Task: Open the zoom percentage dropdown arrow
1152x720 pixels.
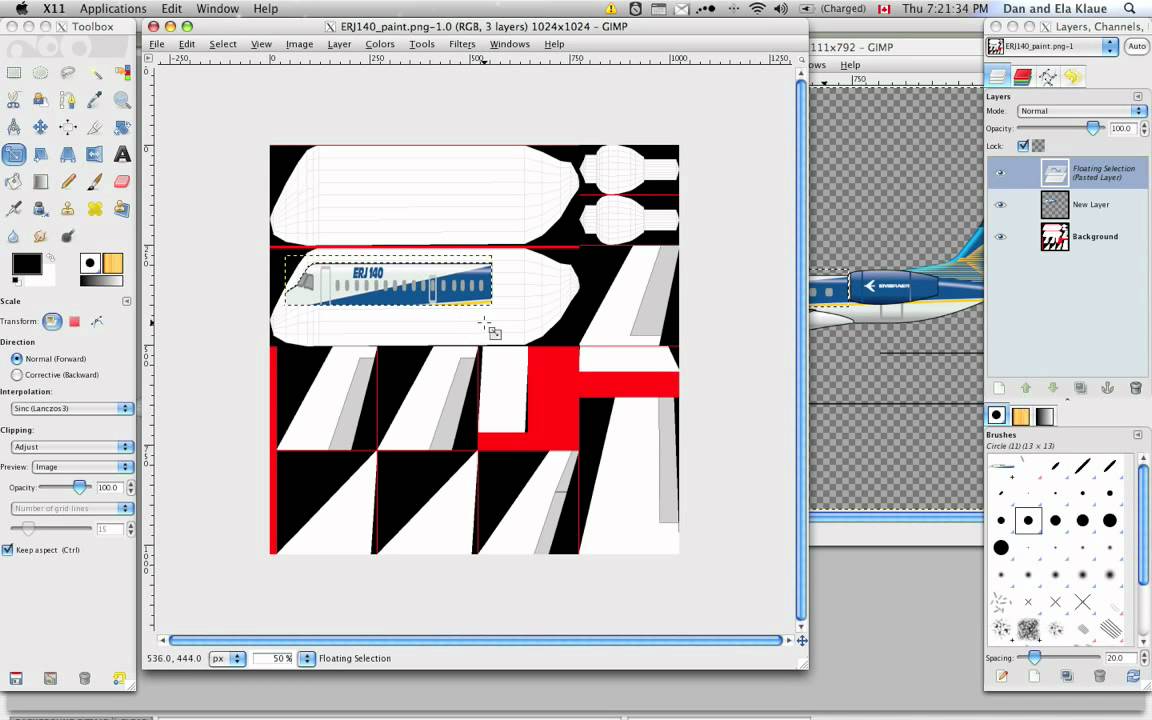Action: pyautogui.click(x=307, y=658)
